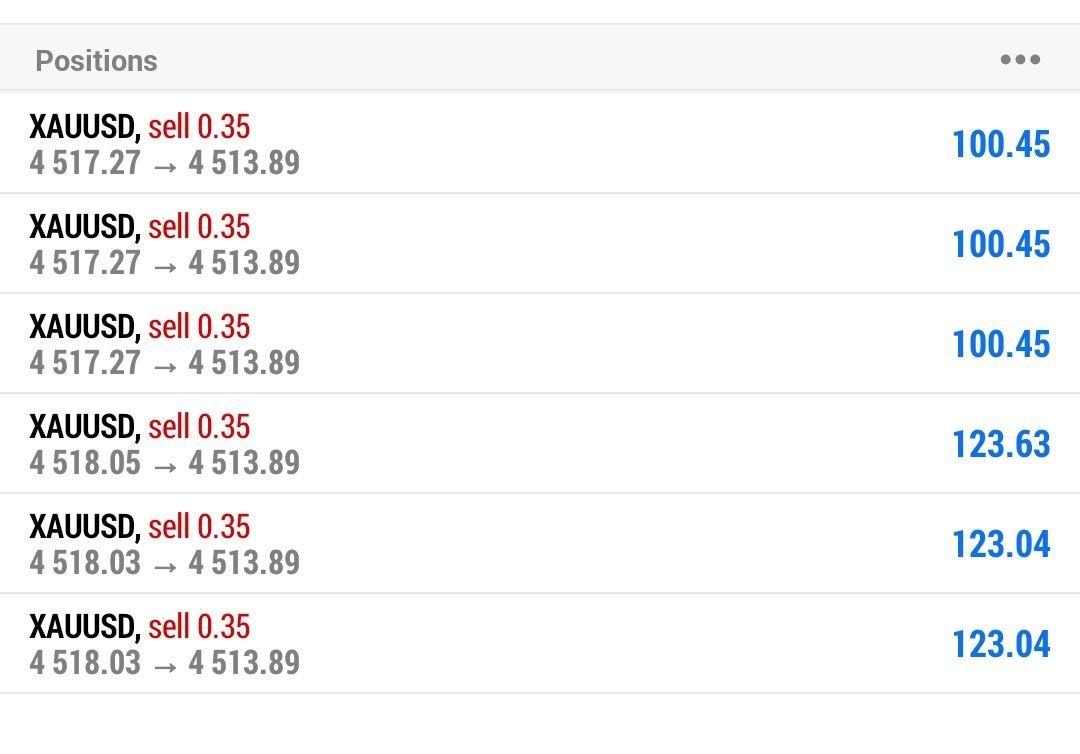Click the XAUUSD symbol in the second row
Screen dimensions: 1080x754
pos(84,227)
